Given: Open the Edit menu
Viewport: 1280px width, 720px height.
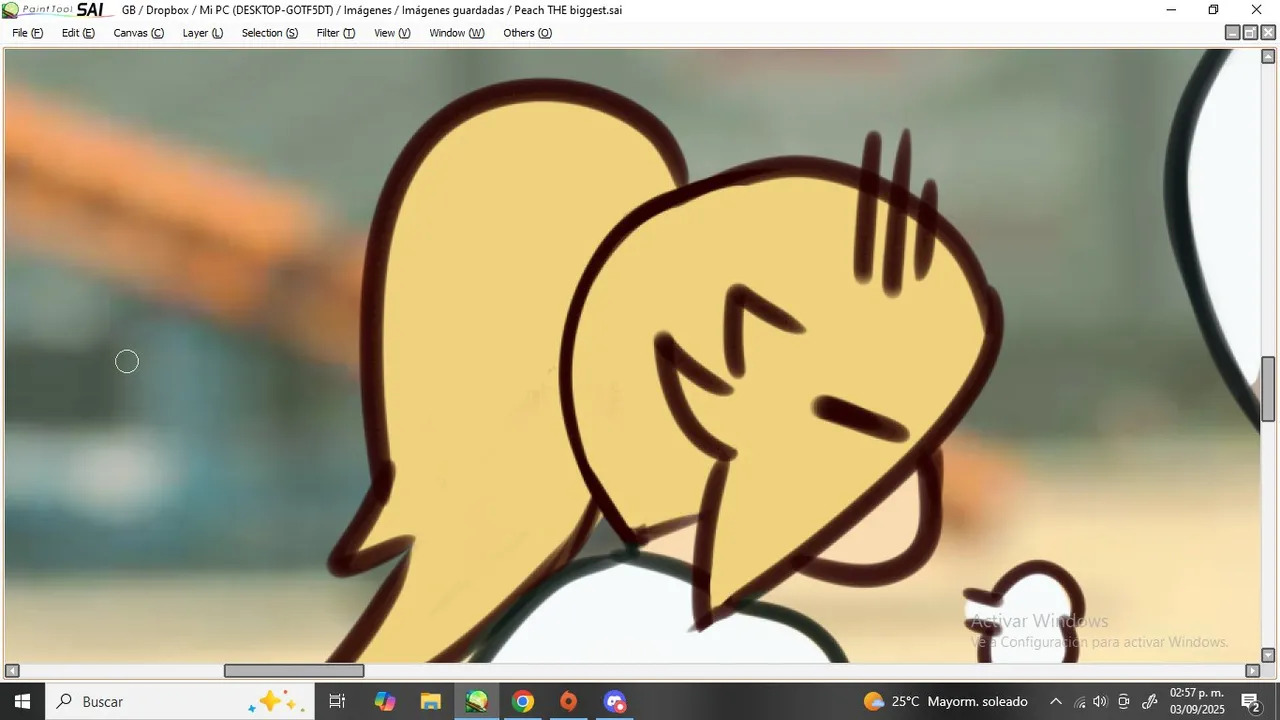Looking at the screenshot, I should click(78, 33).
